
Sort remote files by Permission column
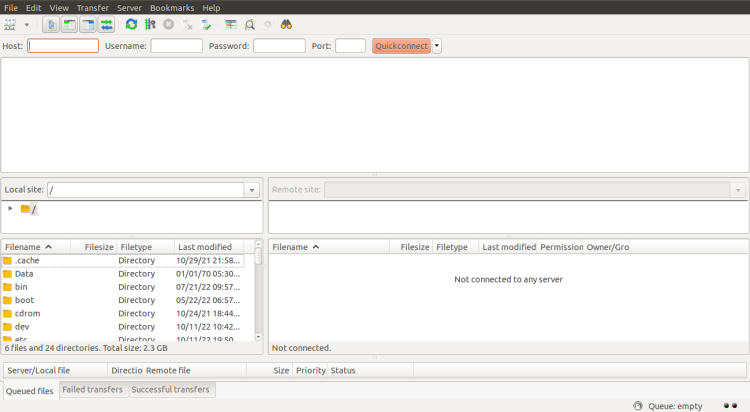click(560, 247)
